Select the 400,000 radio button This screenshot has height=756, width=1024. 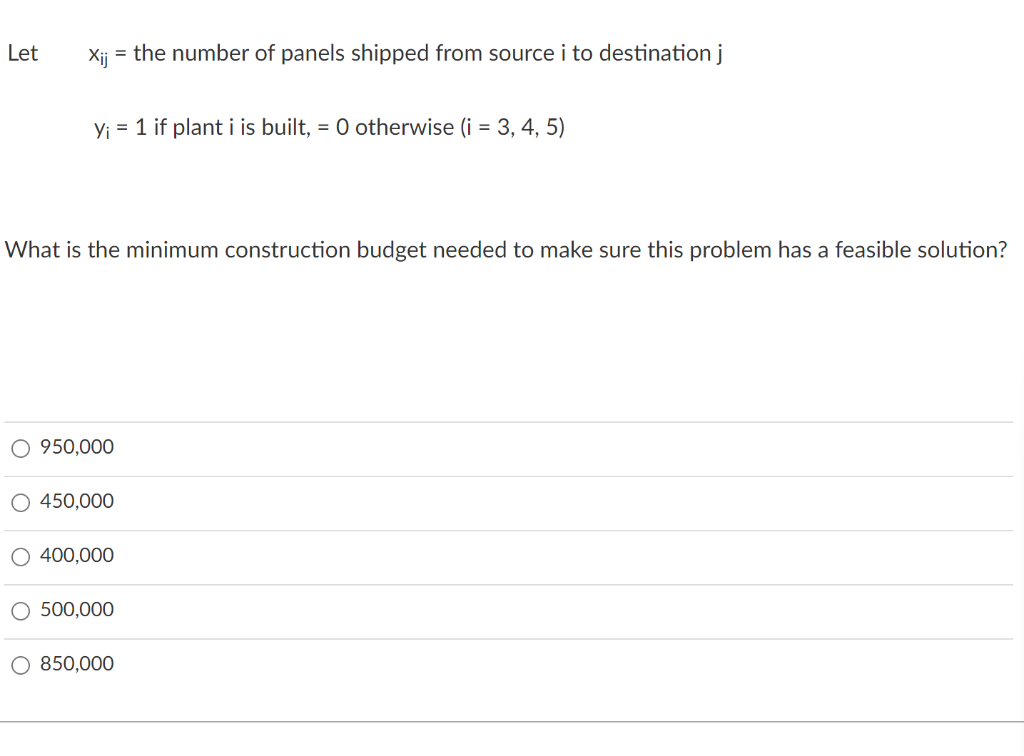point(20,556)
